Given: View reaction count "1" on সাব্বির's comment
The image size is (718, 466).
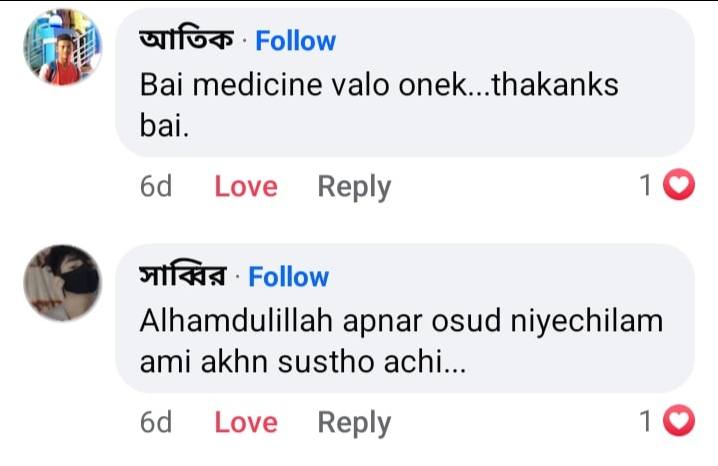Looking at the screenshot, I should (646, 422).
